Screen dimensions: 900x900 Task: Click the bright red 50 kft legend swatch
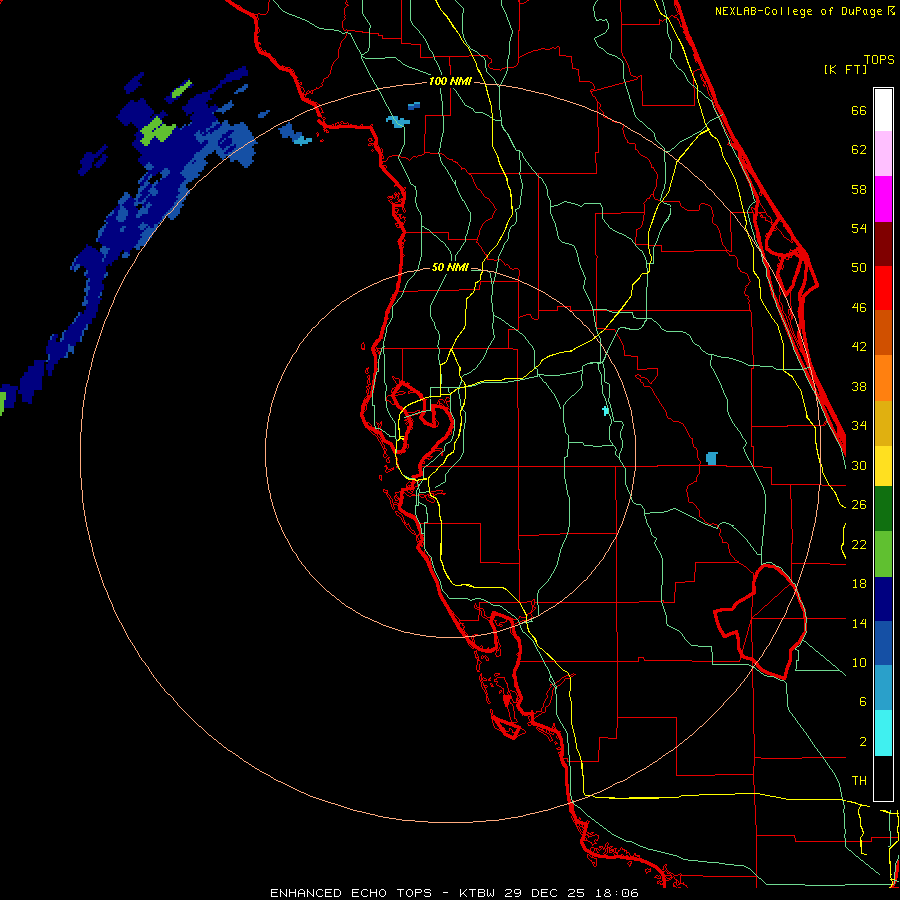[883, 288]
